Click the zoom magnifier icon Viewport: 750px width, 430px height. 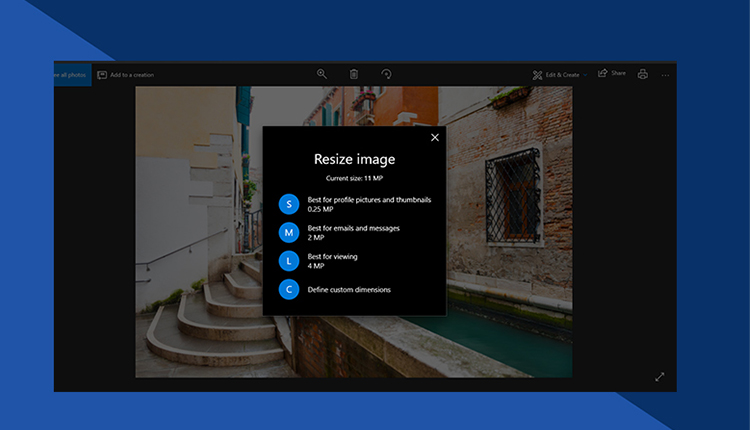pyautogui.click(x=322, y=74)
